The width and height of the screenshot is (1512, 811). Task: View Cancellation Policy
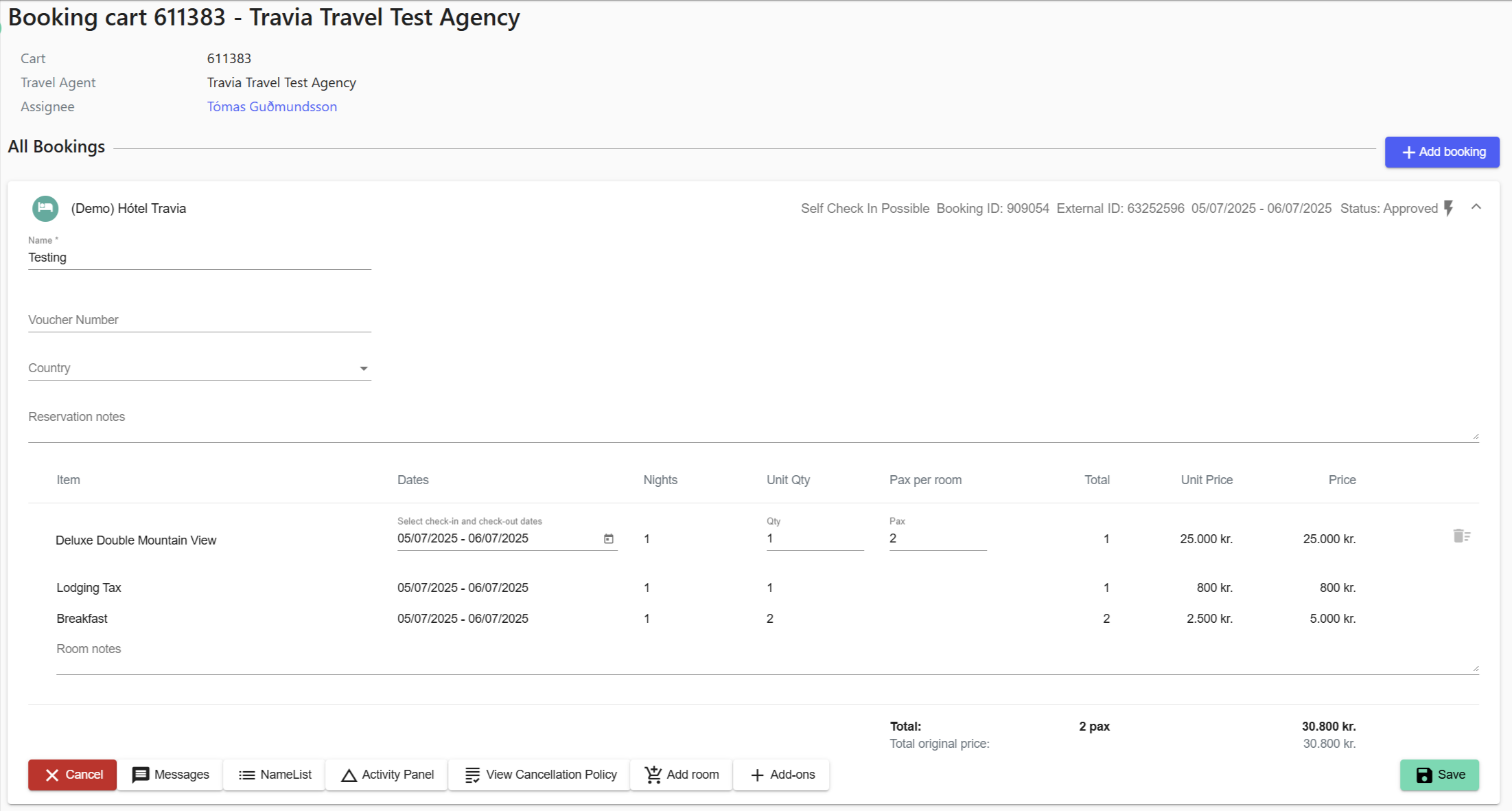pos(540,775)
